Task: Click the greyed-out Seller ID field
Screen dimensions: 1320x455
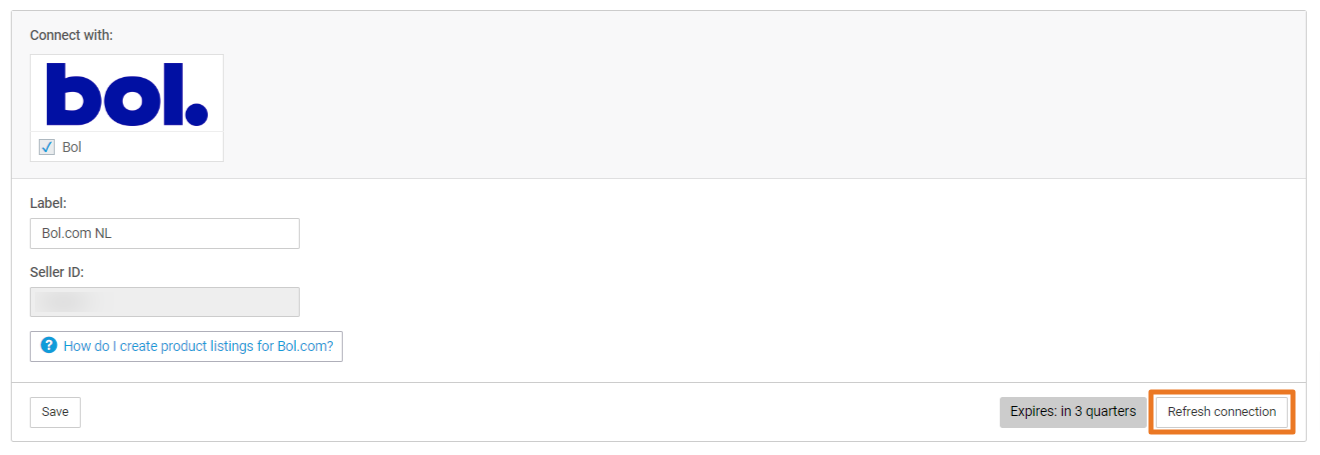Action: point(165,302)
